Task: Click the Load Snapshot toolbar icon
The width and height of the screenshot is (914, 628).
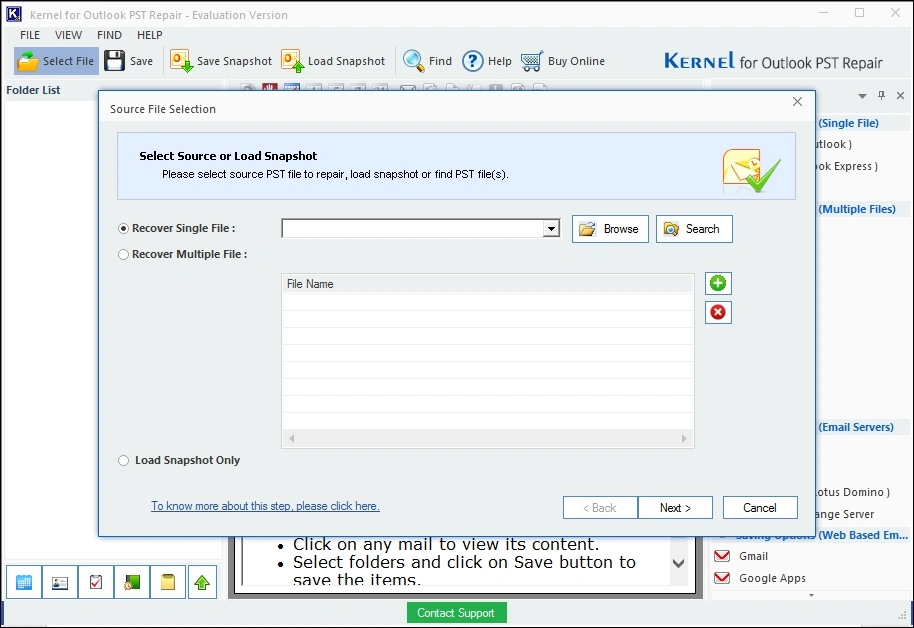Action: point(293,61)
